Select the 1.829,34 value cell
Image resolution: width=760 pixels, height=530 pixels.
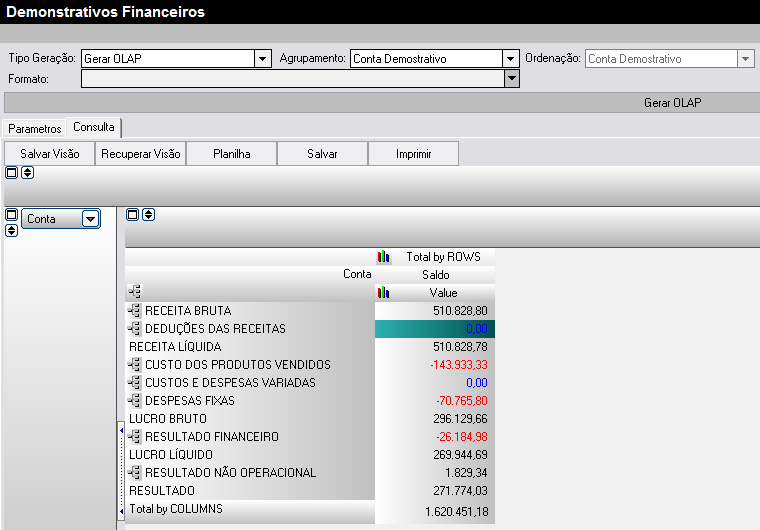tap(435, 472)
